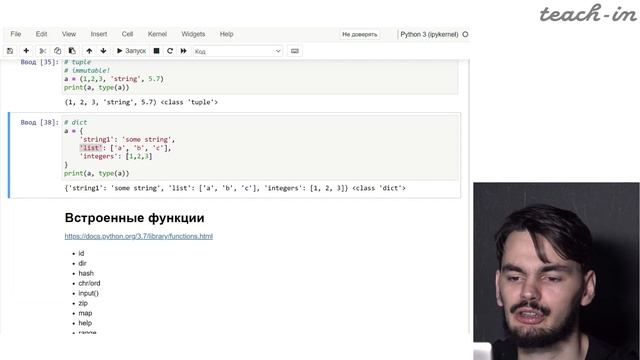Restart kernel and run all fast-forward icon
The image size is (640, 360).
[x=184, y=51]
